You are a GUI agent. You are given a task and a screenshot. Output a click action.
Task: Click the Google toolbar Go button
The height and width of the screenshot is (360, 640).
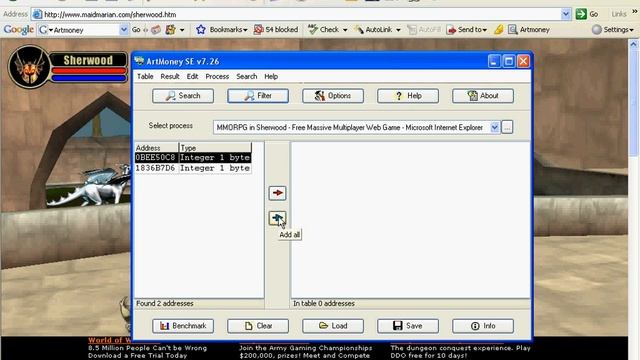136,30
